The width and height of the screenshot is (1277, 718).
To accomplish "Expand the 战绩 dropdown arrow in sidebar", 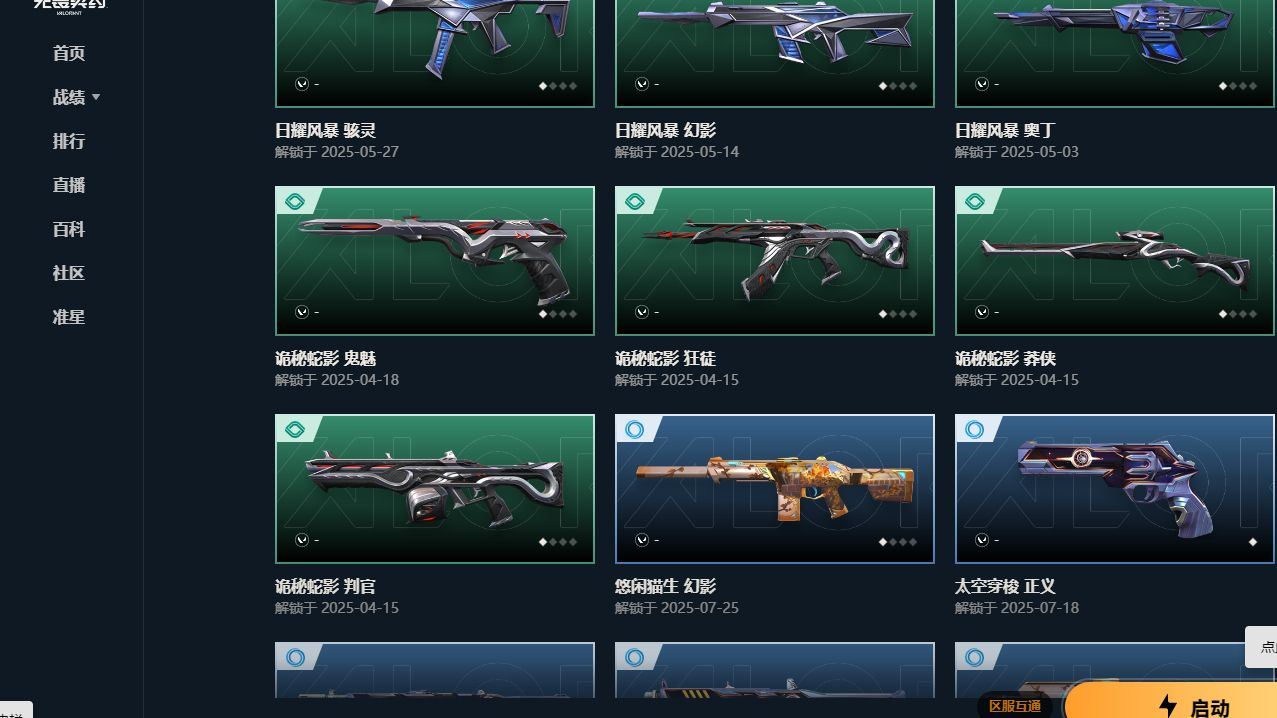I will [x=96, y=97].
